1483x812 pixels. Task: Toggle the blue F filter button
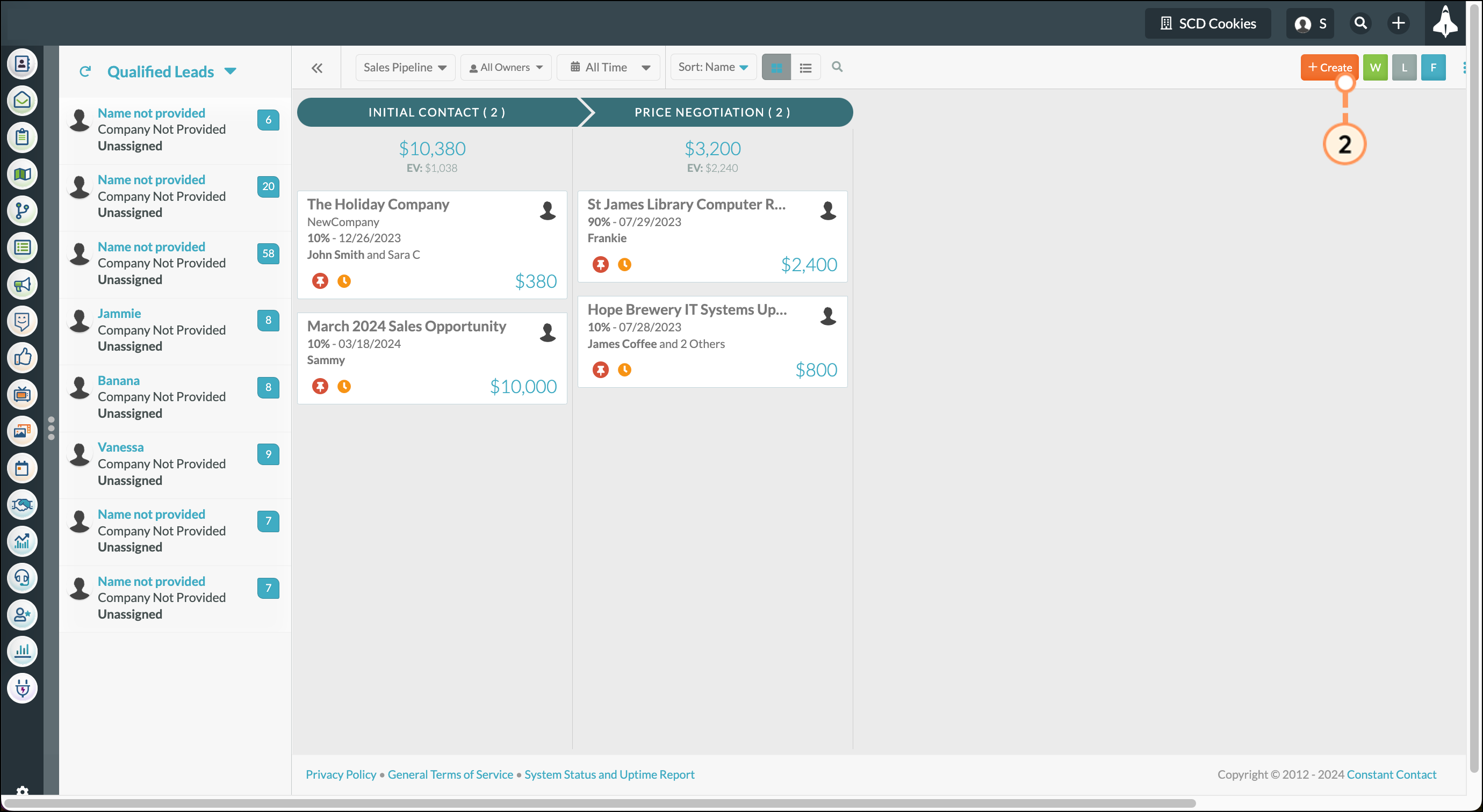1434,67
